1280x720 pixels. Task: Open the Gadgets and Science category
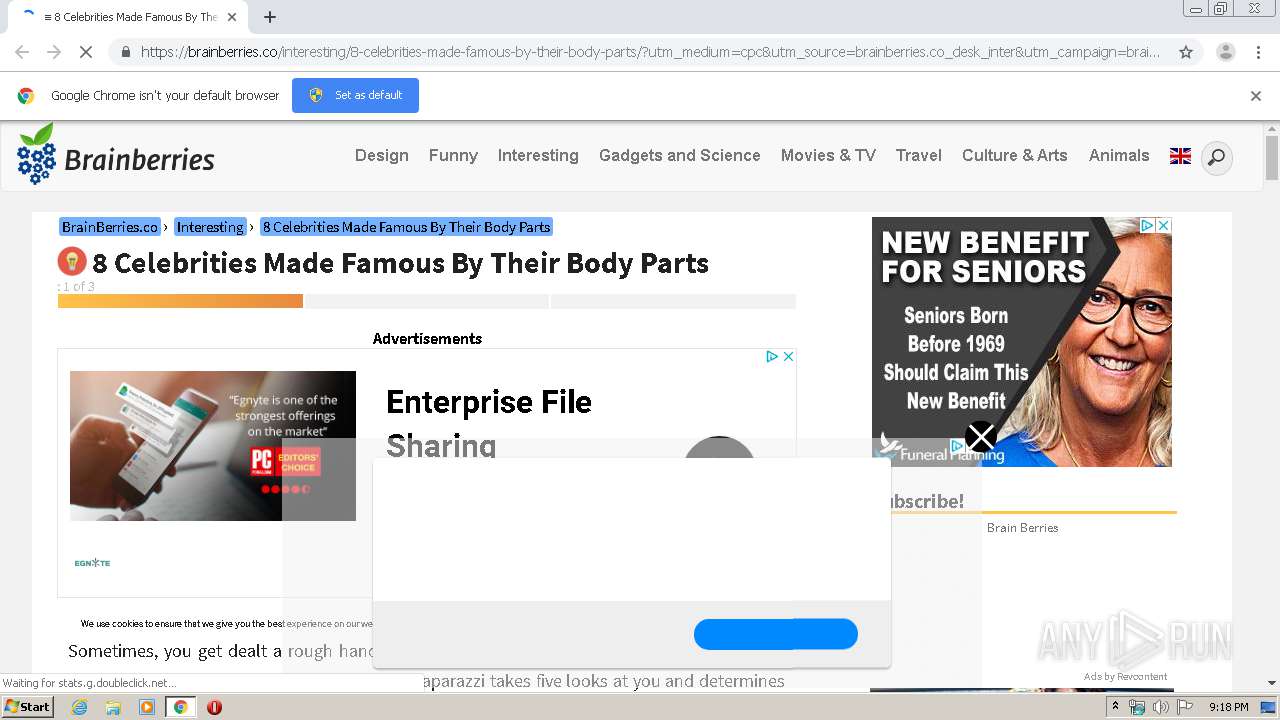click(680, 156)
